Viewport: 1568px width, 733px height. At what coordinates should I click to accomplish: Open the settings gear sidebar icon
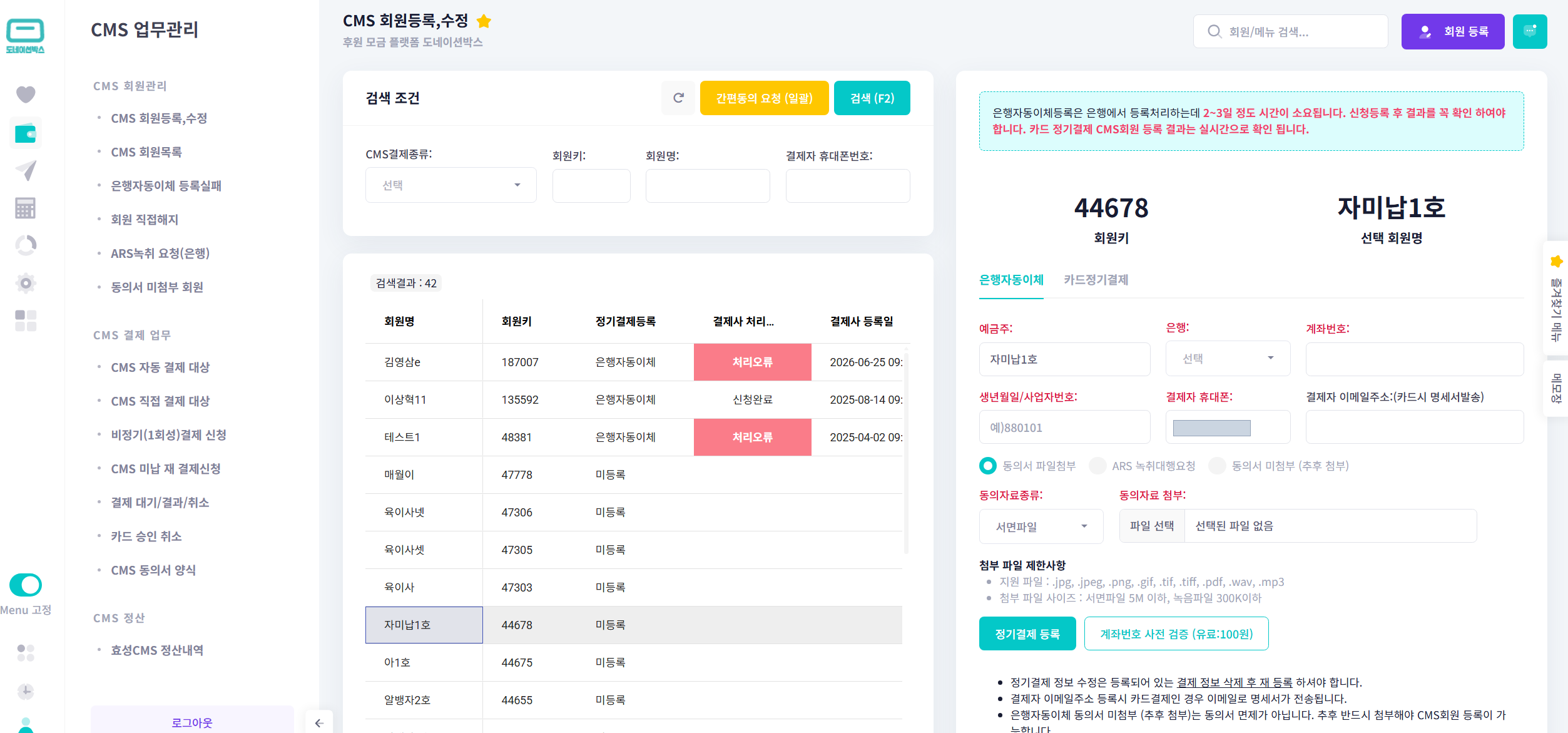pyautogui.click(x=26, y=283)
